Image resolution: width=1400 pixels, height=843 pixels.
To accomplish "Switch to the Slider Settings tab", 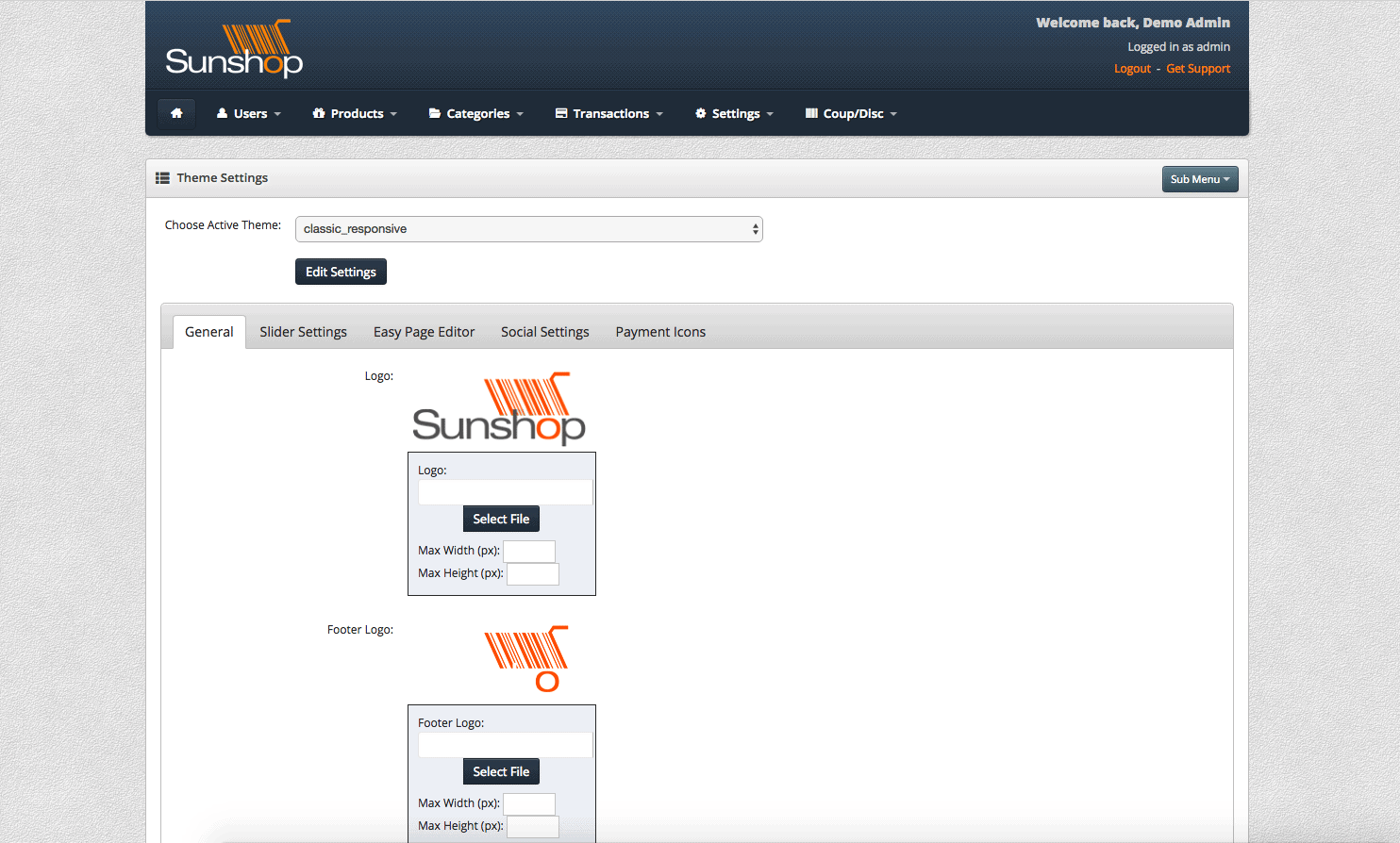I will (x=304, y=332).
